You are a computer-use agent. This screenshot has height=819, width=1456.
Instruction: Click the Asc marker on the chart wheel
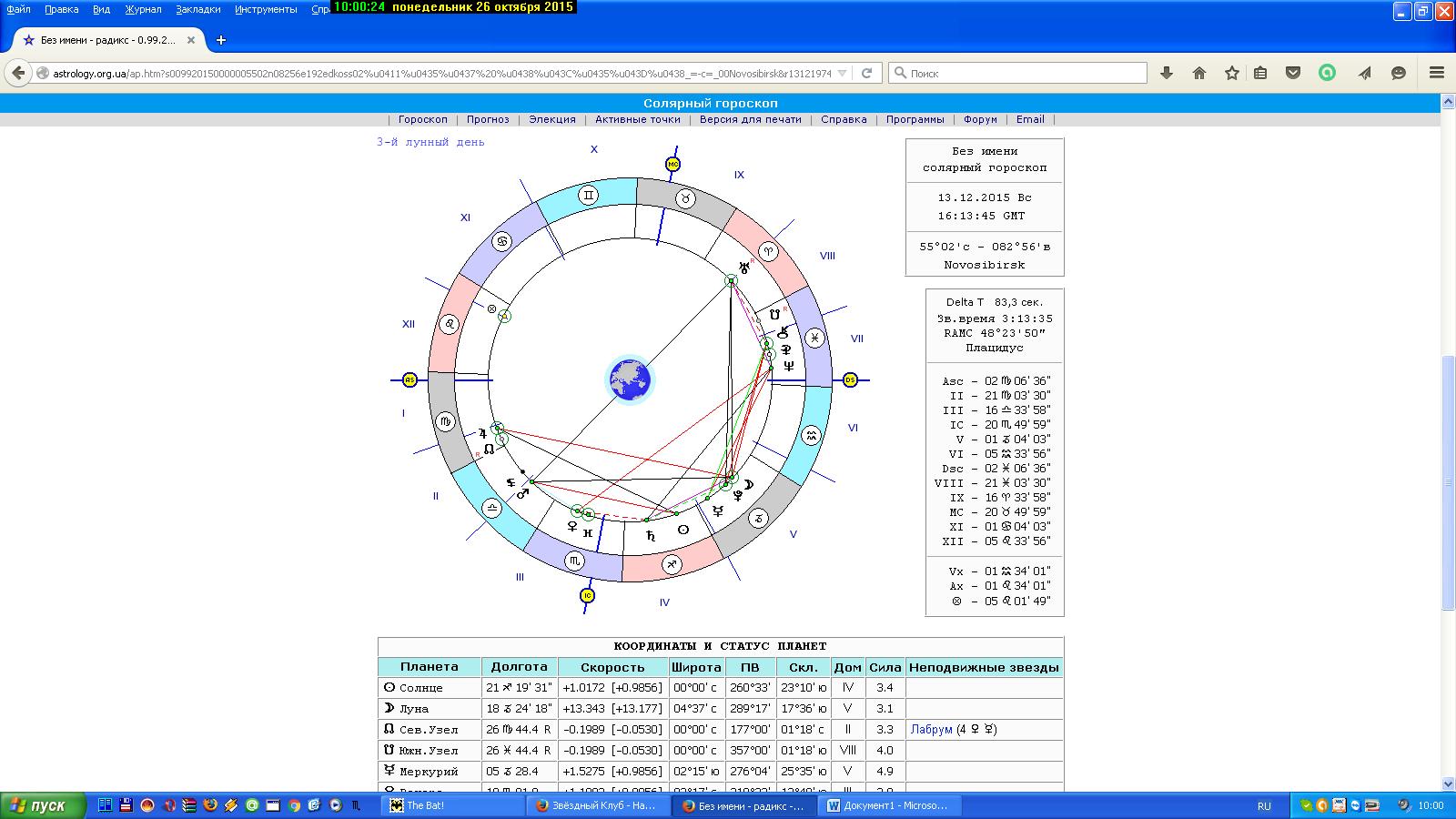pyautogui.click(x=409, y=379)
